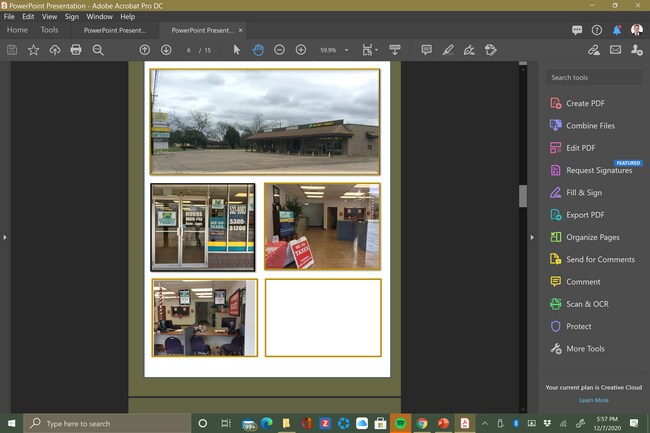Open the zoom percentage dropdown
Image resolution: width=650 pixels, height=433 pixels.
(x=347, y=50)
